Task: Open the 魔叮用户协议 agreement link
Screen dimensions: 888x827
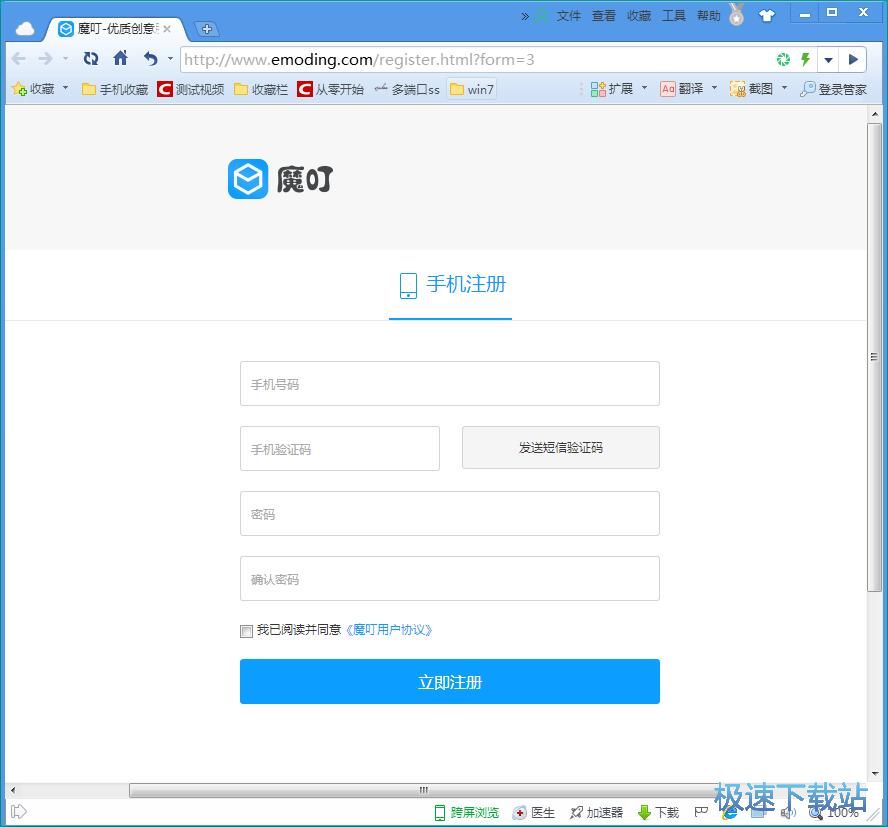Action: (x=389, y=630)
